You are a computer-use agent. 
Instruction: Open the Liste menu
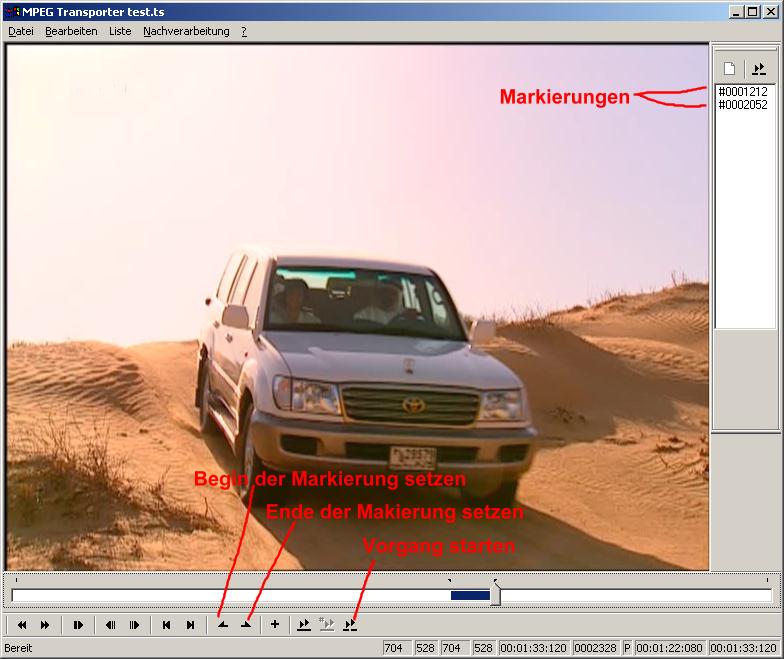(x=120, y=31)
